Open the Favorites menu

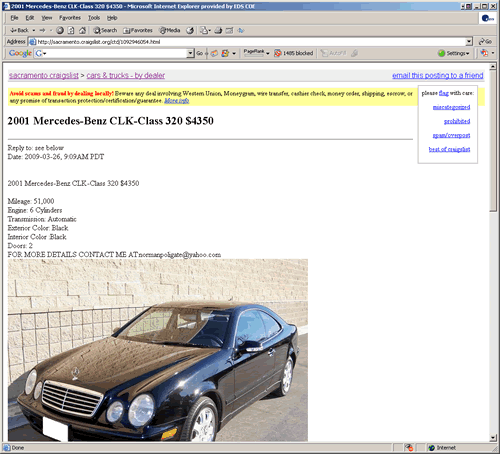pos(70,18)
